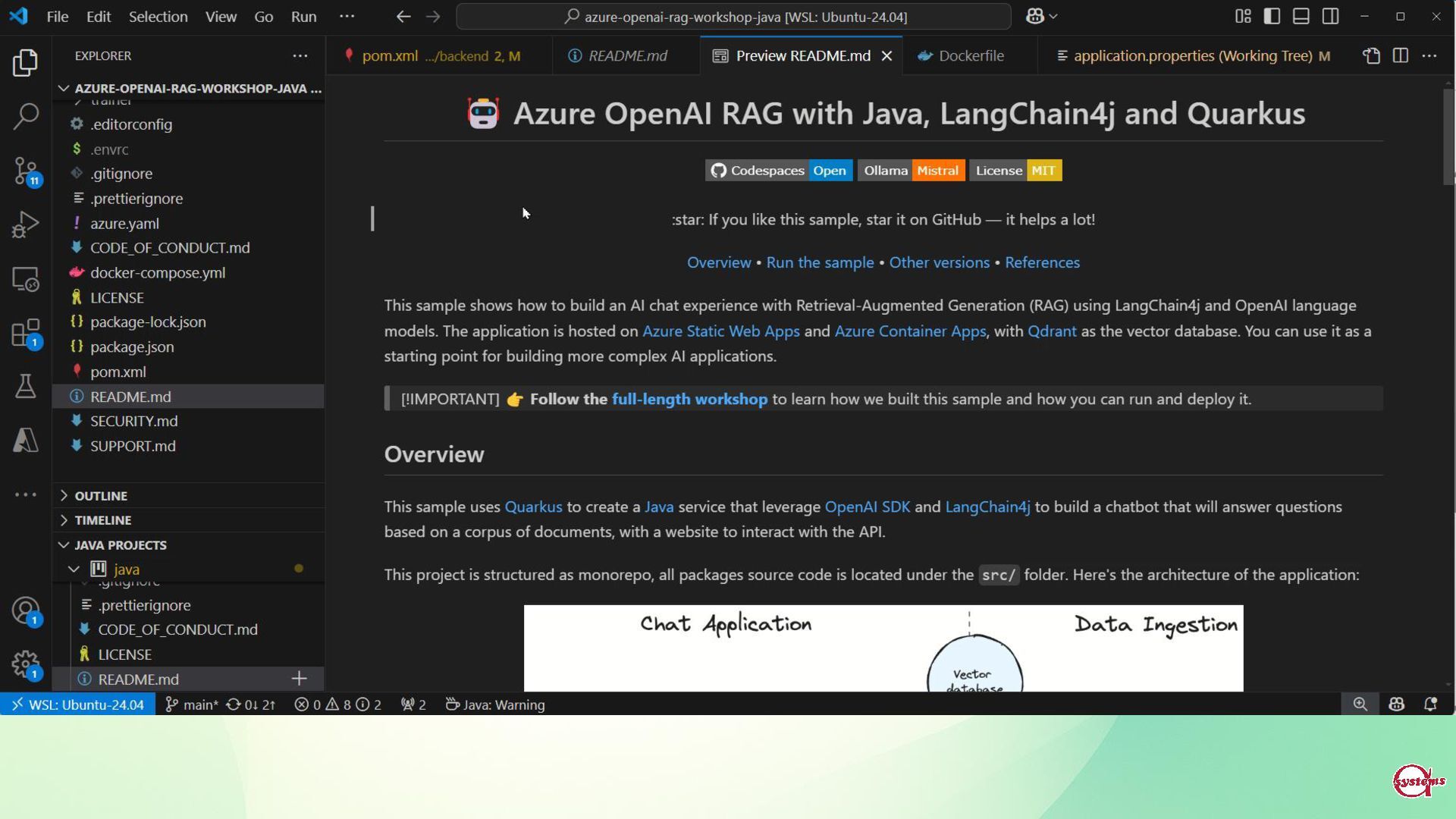The height and width of the screenshot is (819, 1456).
Task: Open notifications bell in status bar
Action: click(1430, 704)
